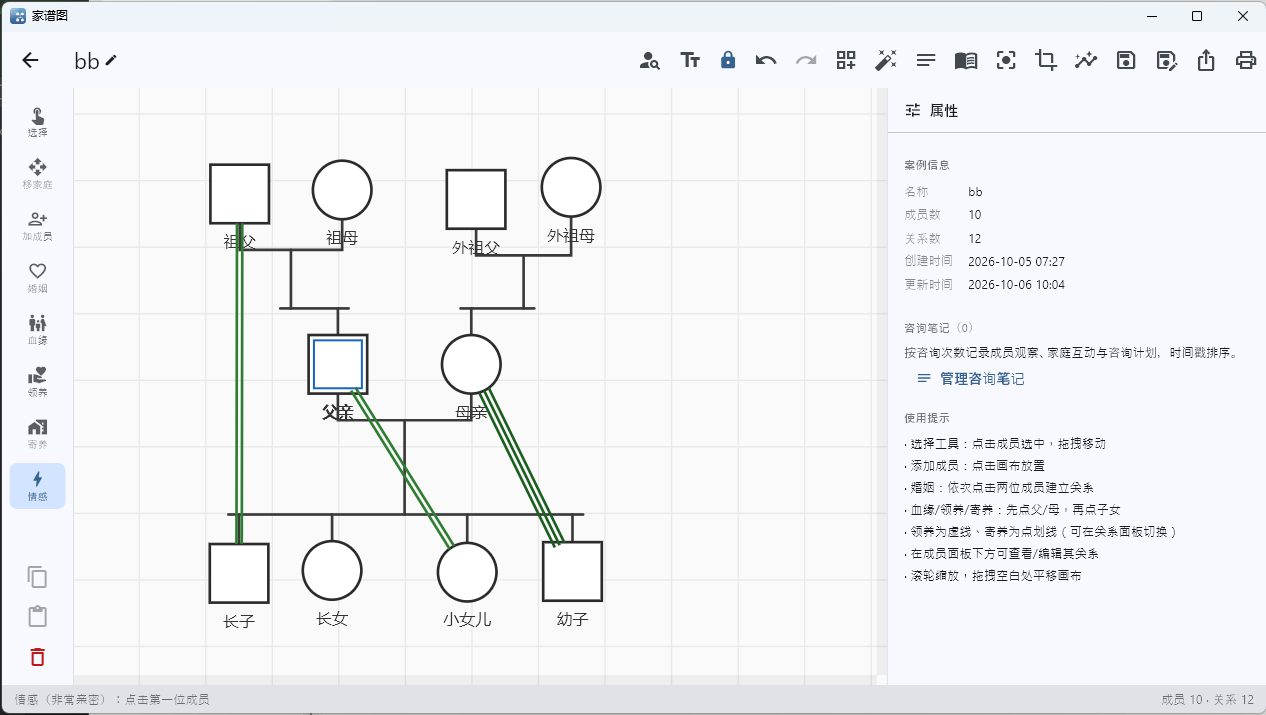This screenshot has width=1266, height=715.
Task: Open the search member tool
Action: [650, 60]
